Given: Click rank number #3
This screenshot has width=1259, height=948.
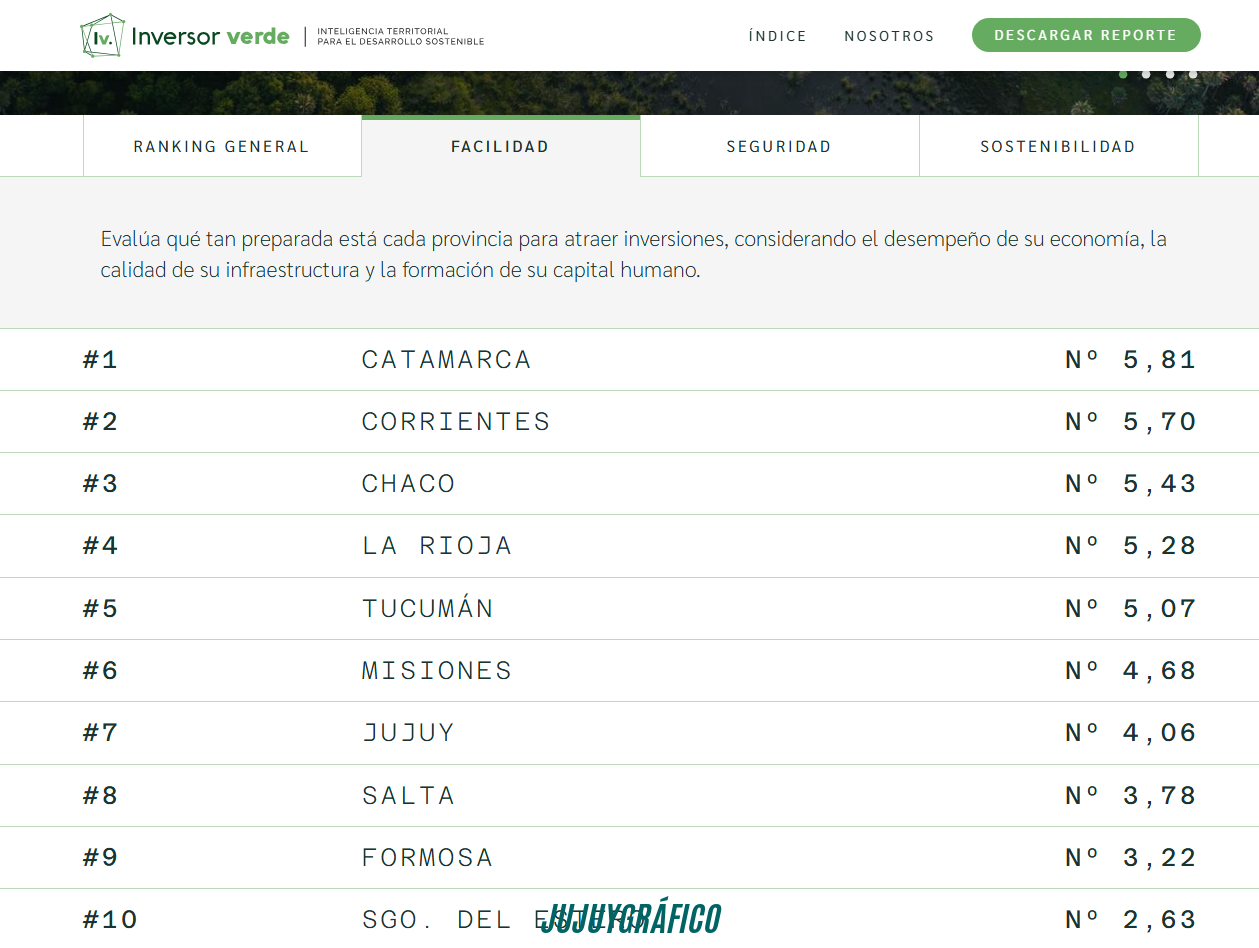Looking at the screenshot, I should pos(100,484).
